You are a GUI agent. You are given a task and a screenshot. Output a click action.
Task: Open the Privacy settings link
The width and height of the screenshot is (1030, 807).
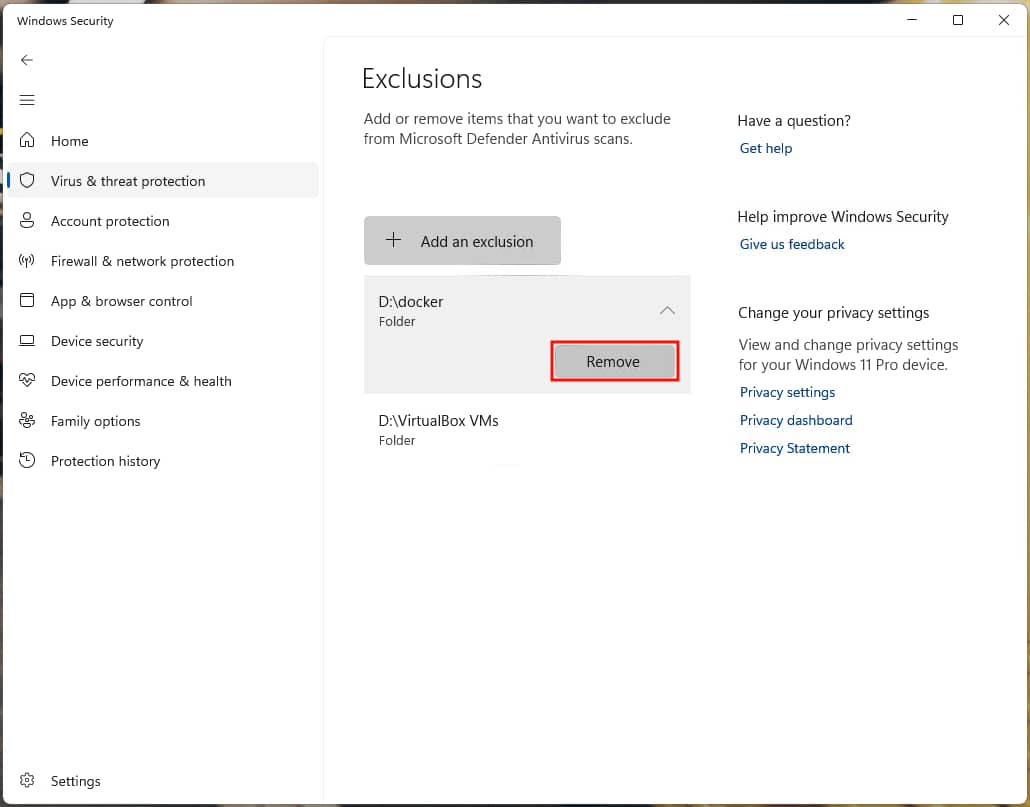pyautogui.click(x=787, y=393)
